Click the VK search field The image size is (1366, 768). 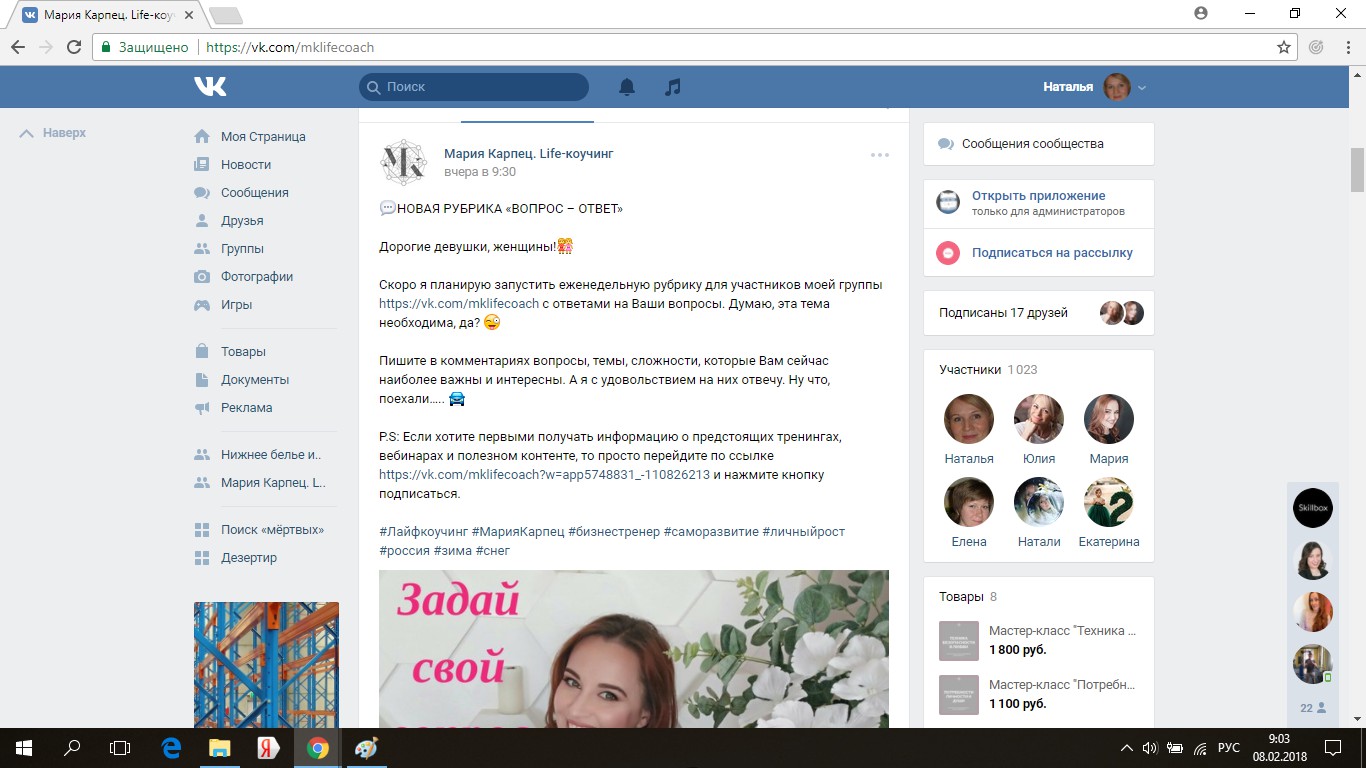tap(474, 87)
